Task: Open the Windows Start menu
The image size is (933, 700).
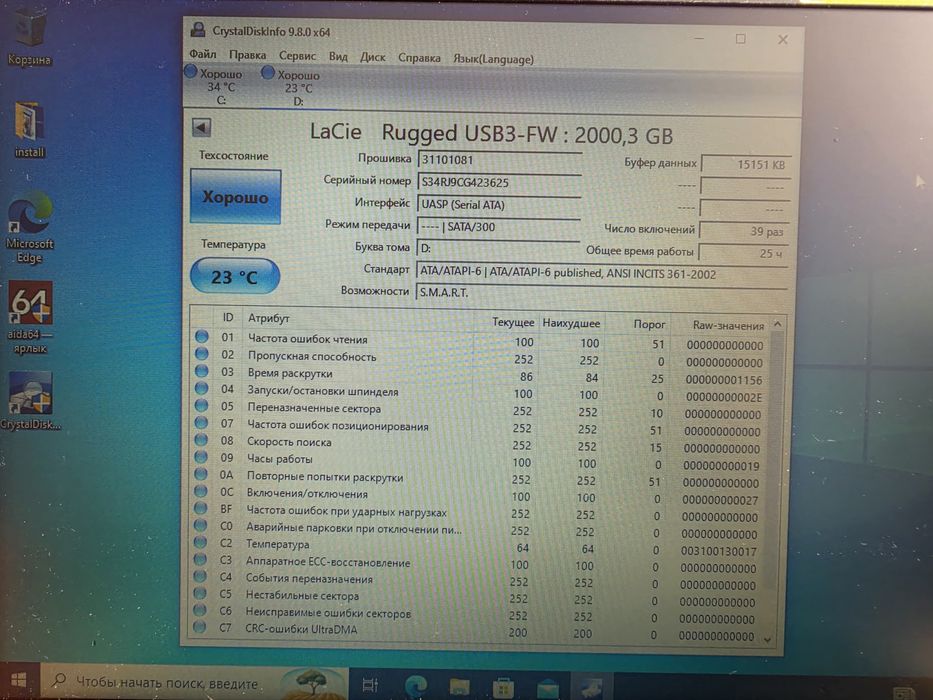Action: (x=18, y=680)
